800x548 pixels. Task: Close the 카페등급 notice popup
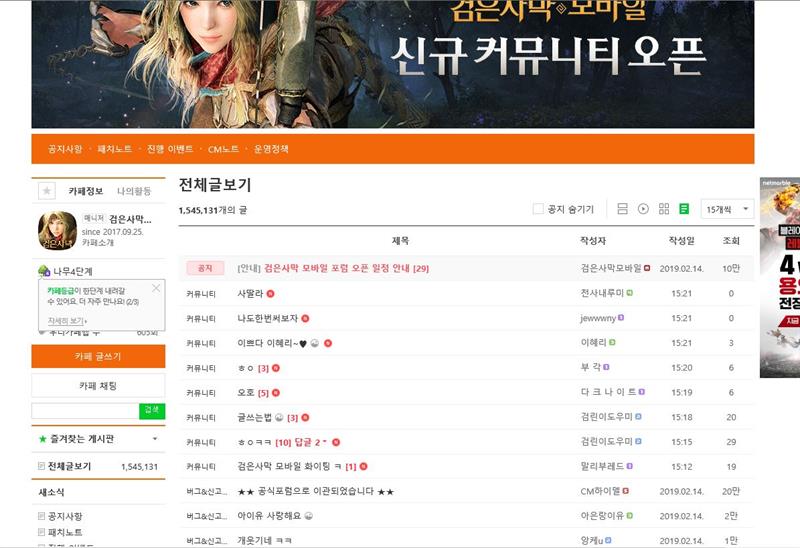[156, 288]
